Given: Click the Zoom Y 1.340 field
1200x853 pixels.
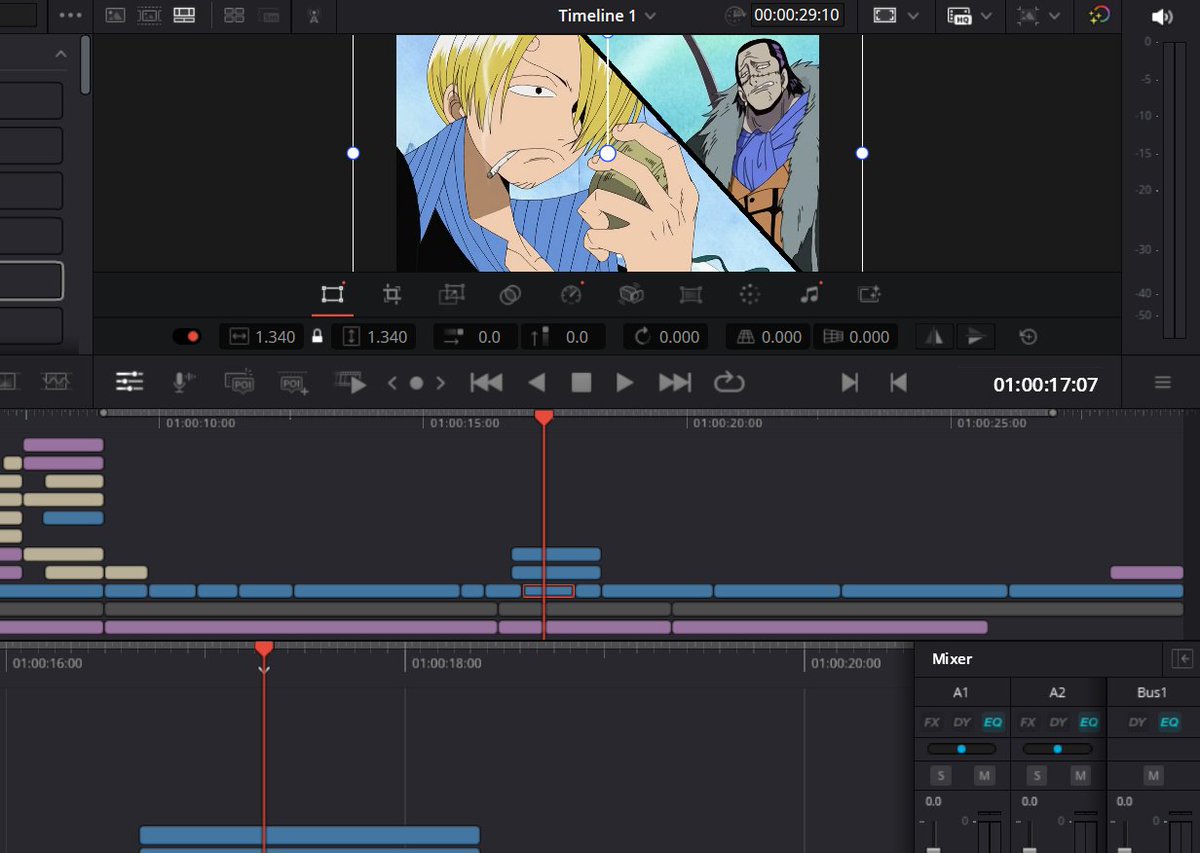Looking at the screenshot, I should (375, 337).
